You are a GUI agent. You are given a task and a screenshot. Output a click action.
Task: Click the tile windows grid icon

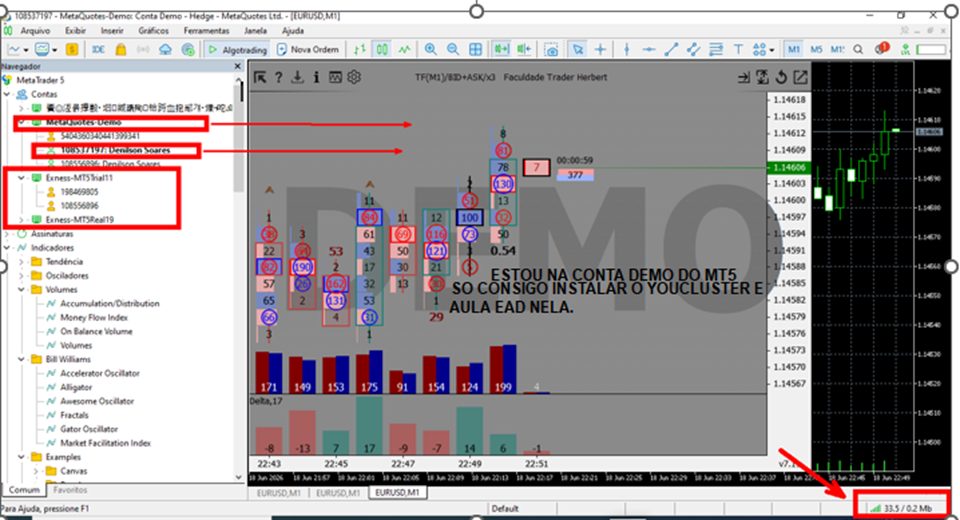475,50
